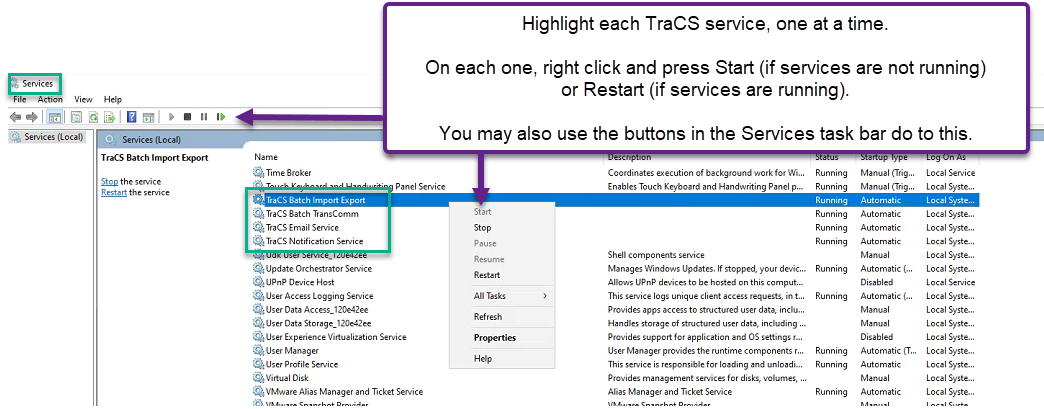Choose Restart from the context menu

point(487,275)
